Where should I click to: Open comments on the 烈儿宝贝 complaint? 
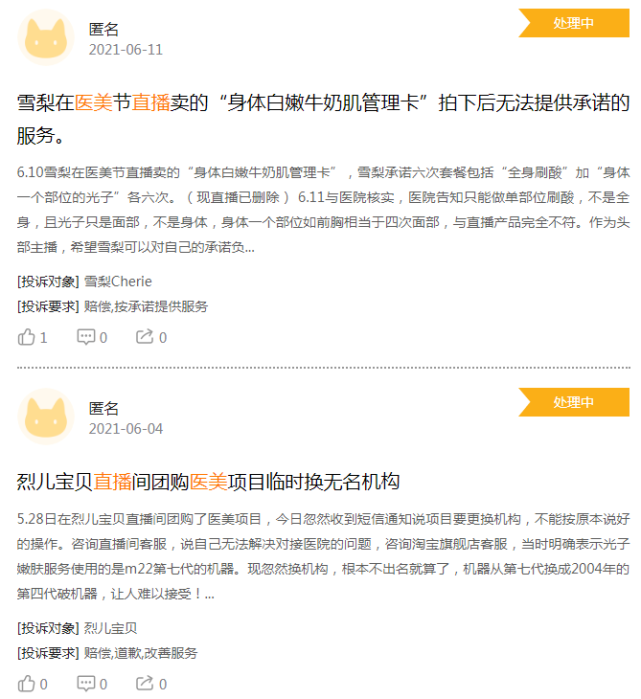(x=86, y=684)
